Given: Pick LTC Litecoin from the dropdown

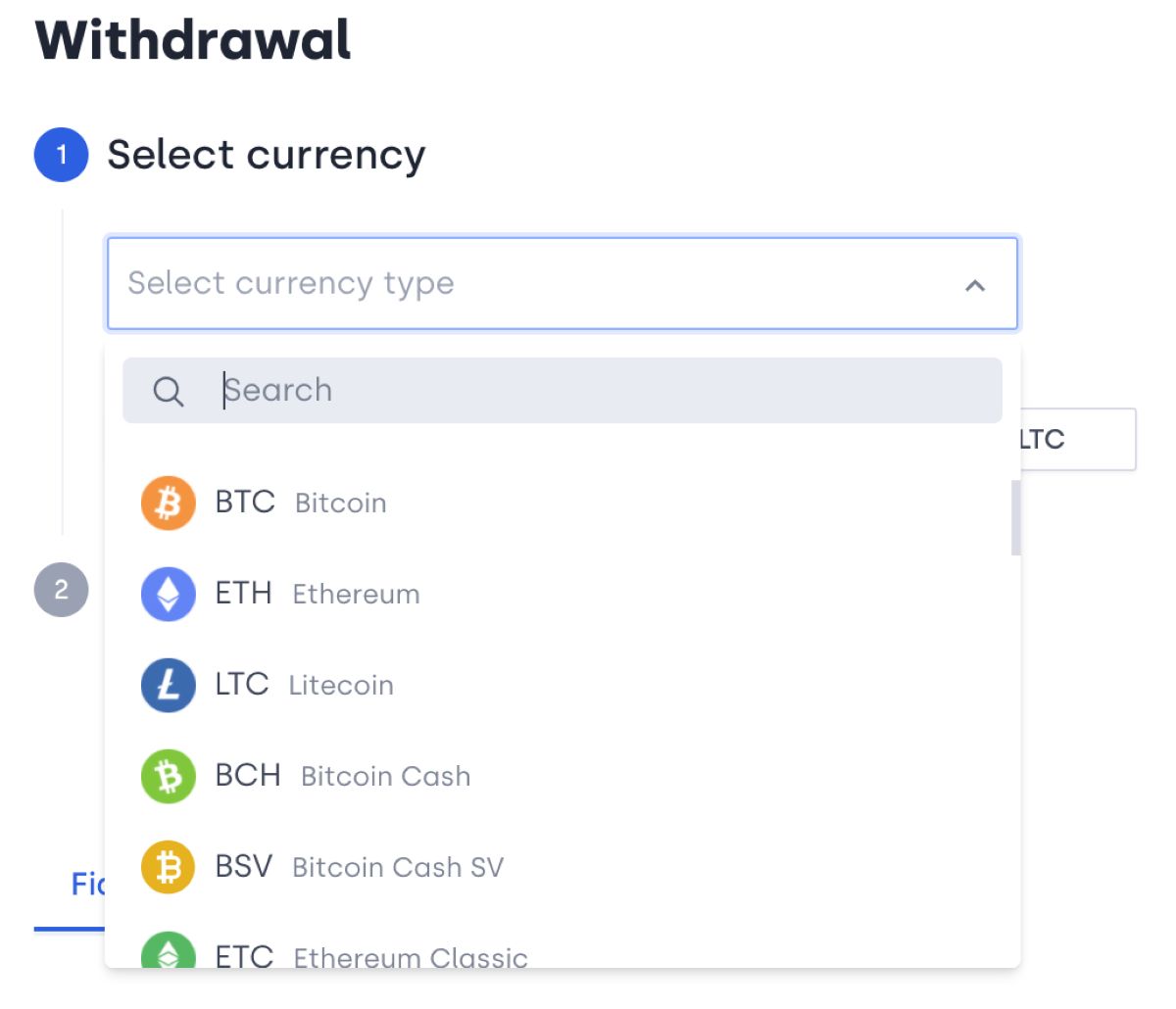Looking at the screenshot, I should point(304,685).
